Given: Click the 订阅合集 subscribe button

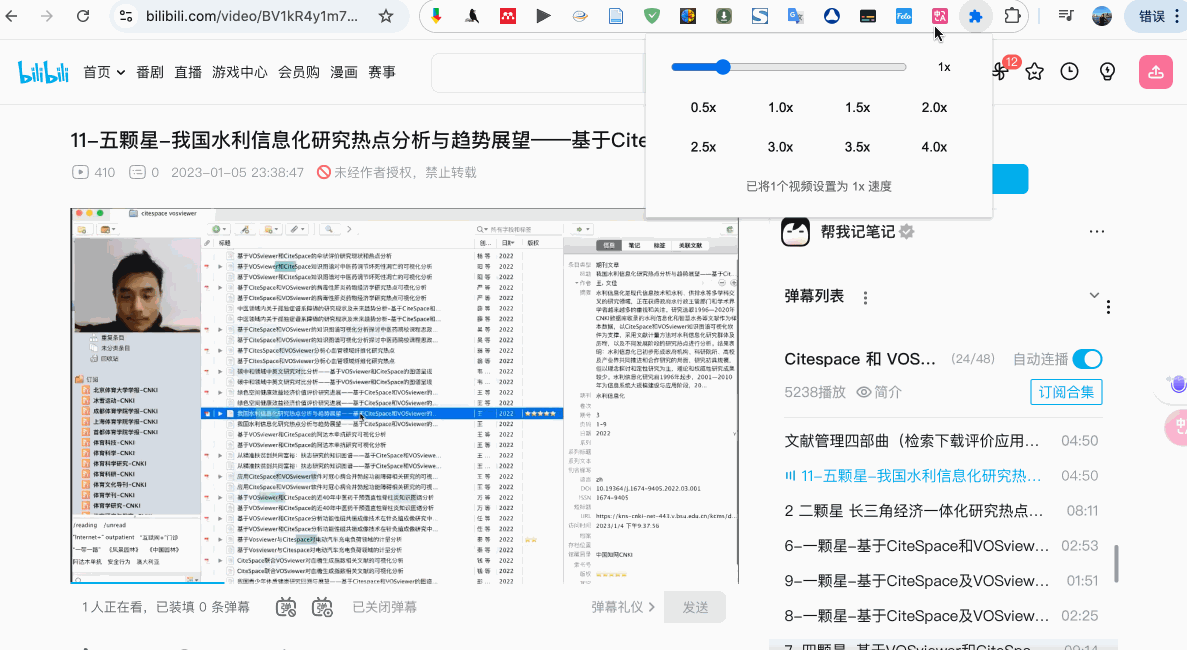Looking at the screenshot, I should pyautogui.click(x=1066, y=392).
